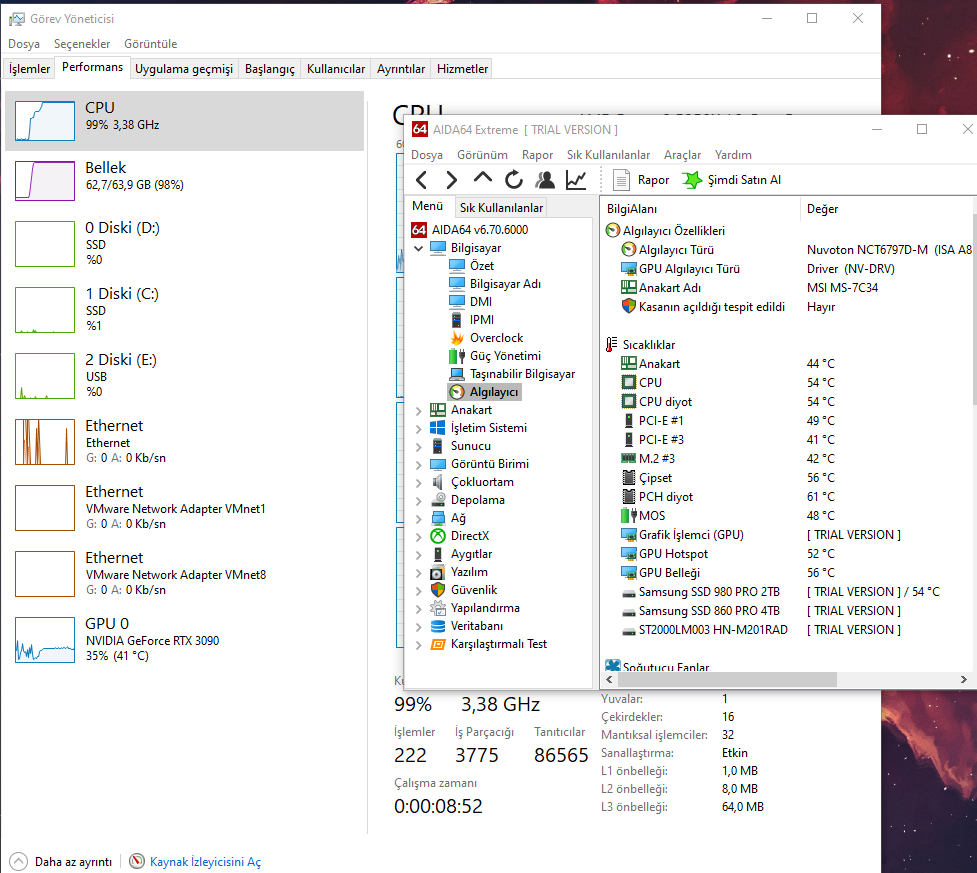Switch to Hizmetler tab
Image resolution: width=977 pixels, height=873 pixels.
(x=462, y=69)
